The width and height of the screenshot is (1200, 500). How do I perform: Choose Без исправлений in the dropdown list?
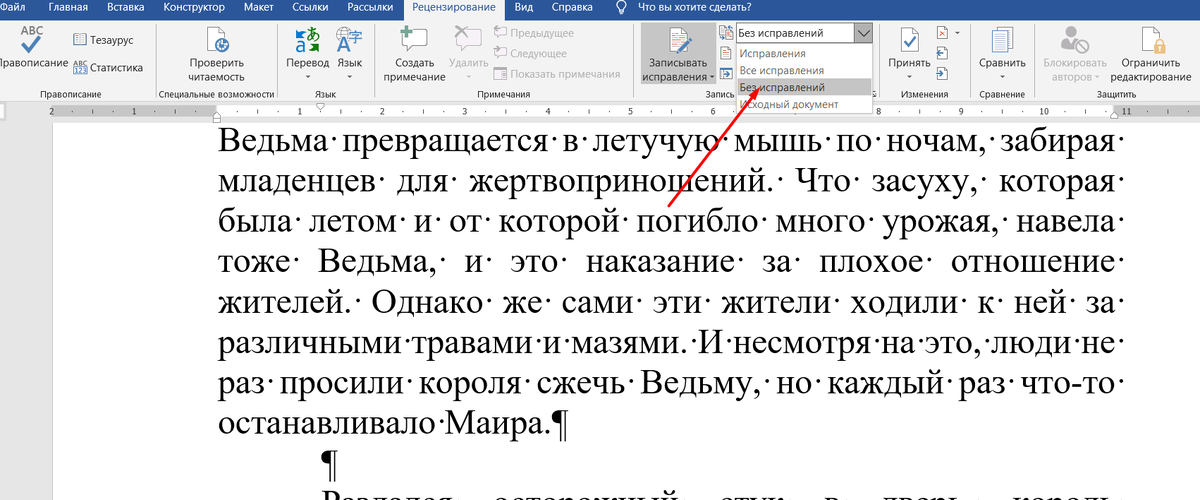[805, 88]
